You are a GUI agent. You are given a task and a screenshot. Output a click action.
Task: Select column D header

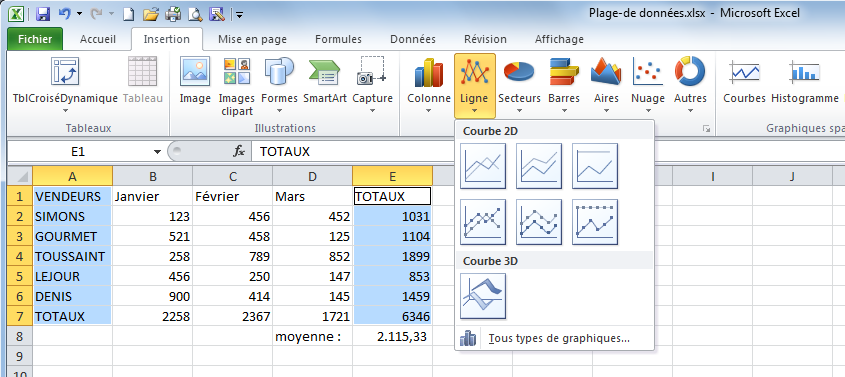tap(313, 176)
